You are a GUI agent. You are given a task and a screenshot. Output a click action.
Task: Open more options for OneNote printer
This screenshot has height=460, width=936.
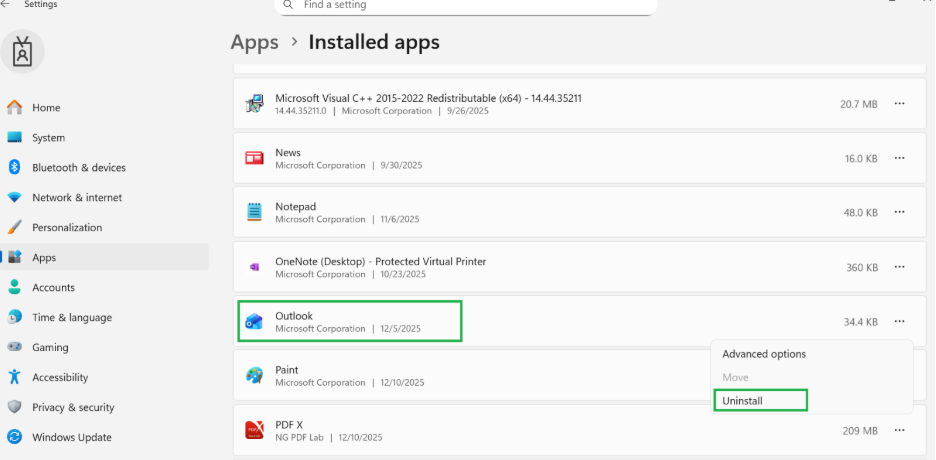click(900, 267)
